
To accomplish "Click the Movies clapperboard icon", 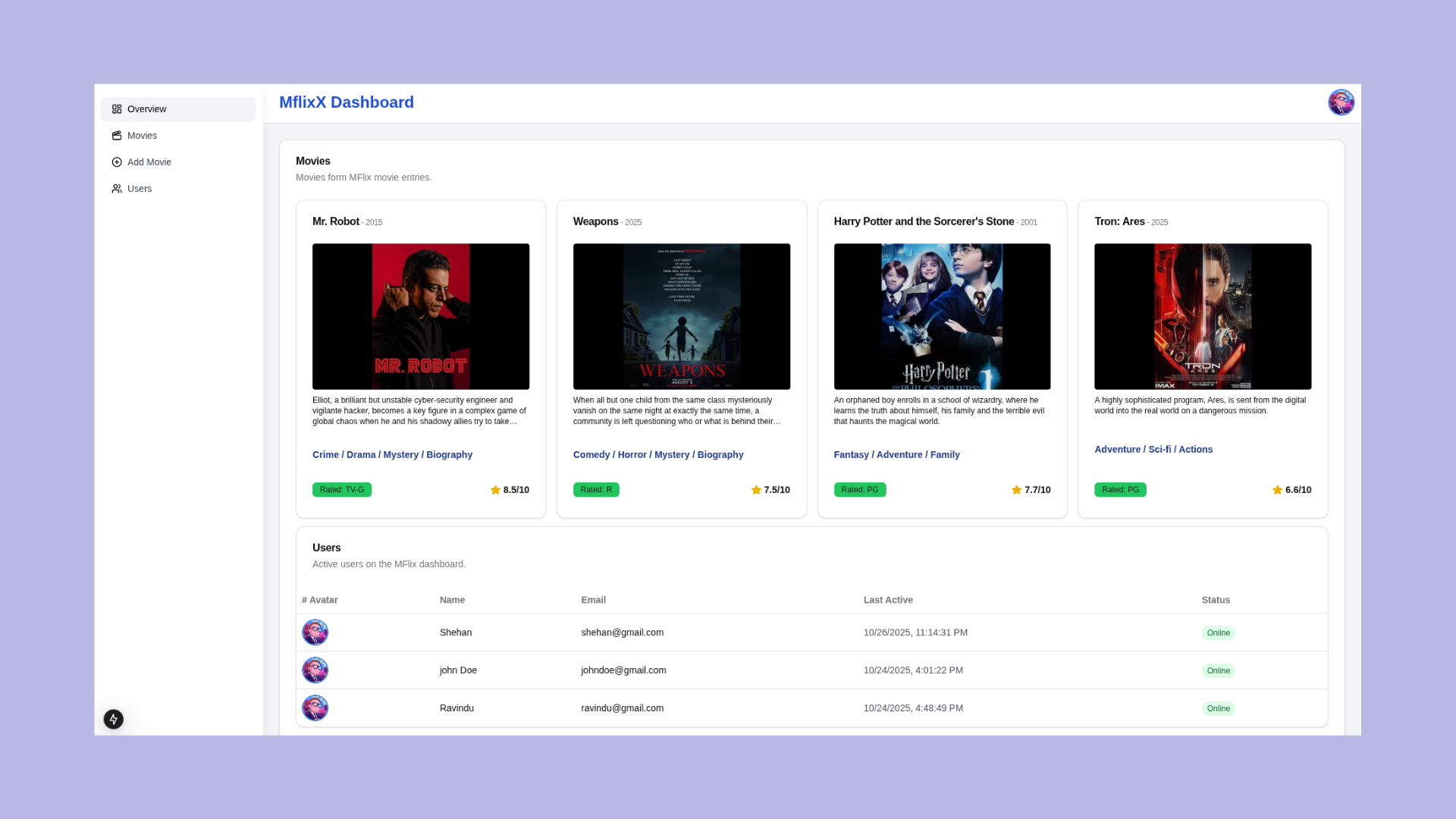I will tap(117, 136).
